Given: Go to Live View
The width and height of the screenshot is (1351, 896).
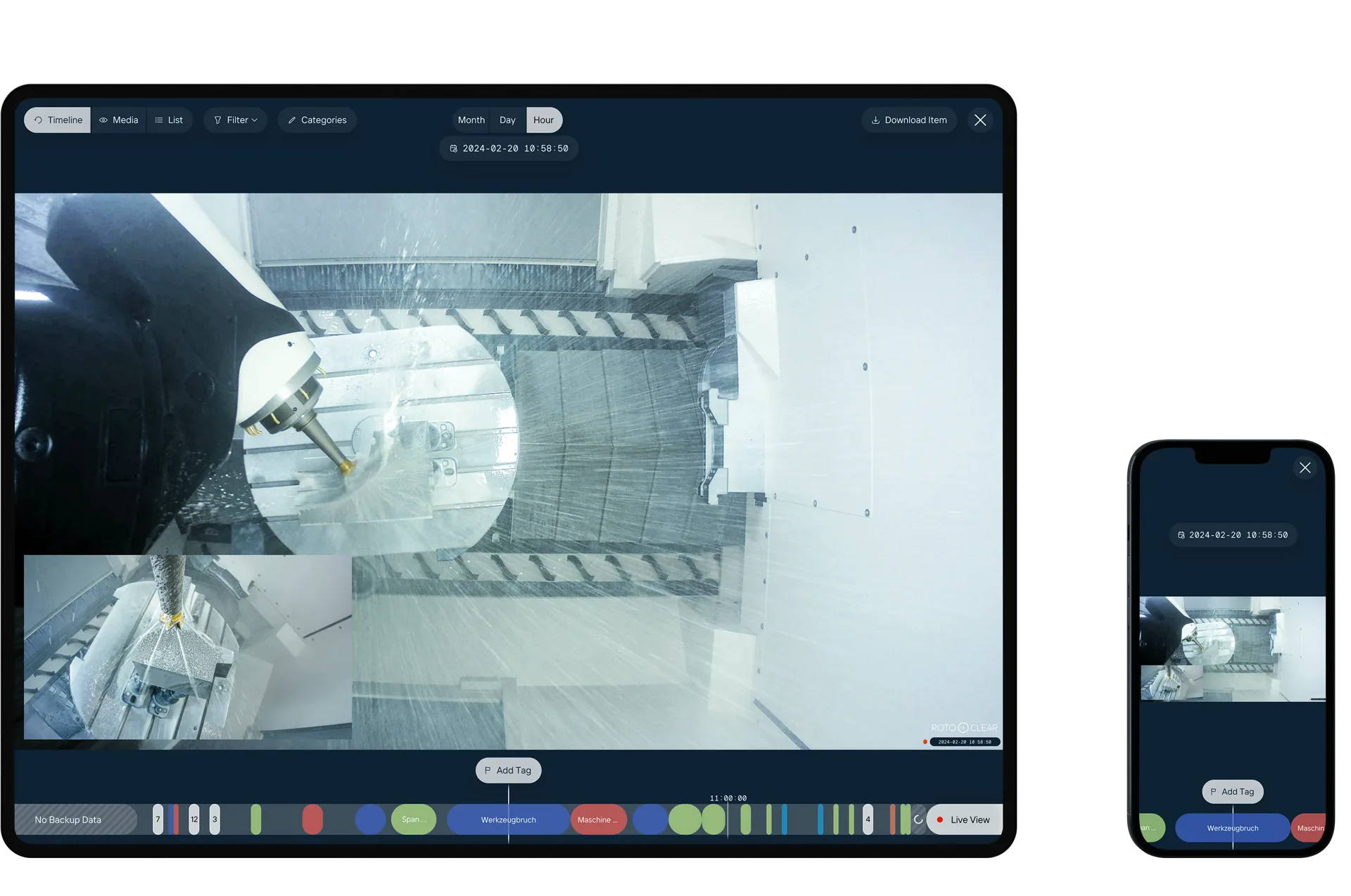Looking at the screenshot, I should tap(964, 819).
